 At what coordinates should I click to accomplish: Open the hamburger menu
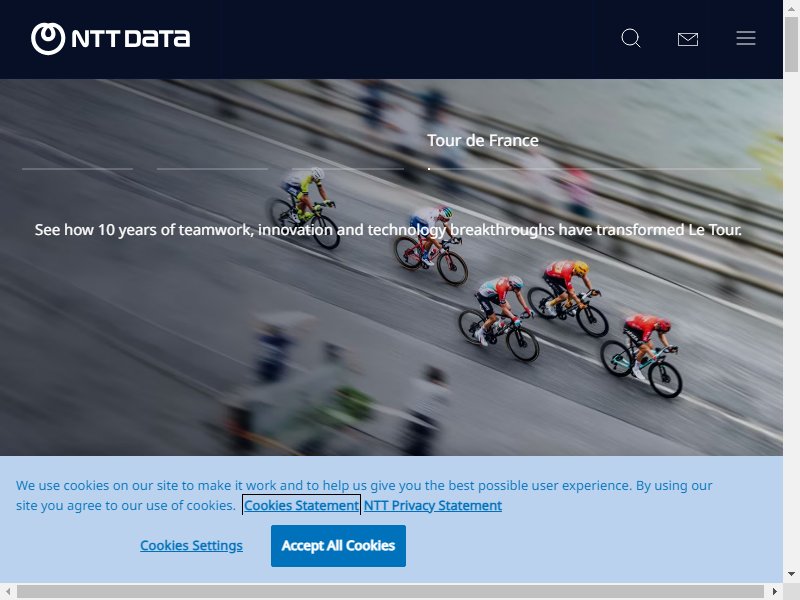click(745, 38)
